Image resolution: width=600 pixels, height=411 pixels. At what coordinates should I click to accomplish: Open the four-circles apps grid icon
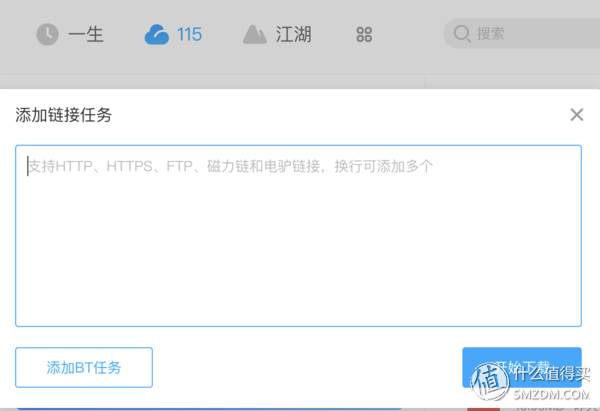tap(364, 34)
